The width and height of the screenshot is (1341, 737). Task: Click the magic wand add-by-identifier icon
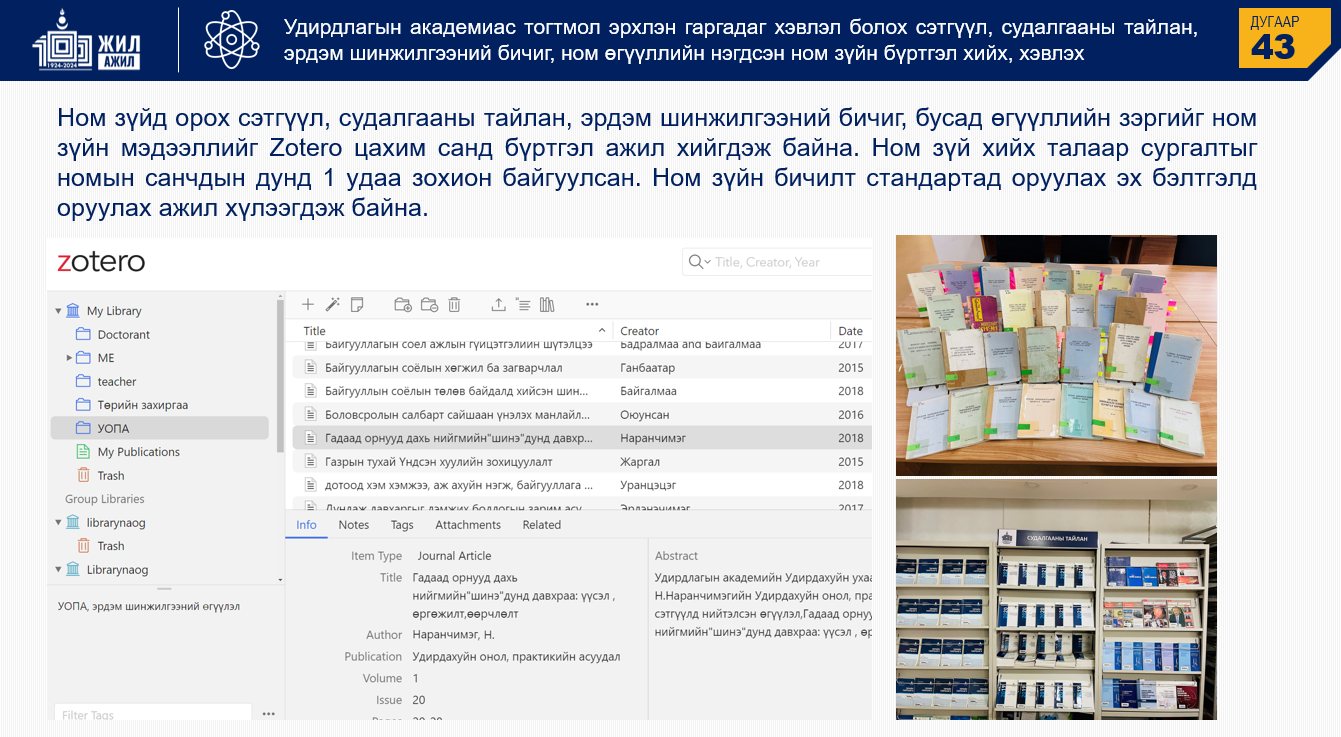point(333,304)
